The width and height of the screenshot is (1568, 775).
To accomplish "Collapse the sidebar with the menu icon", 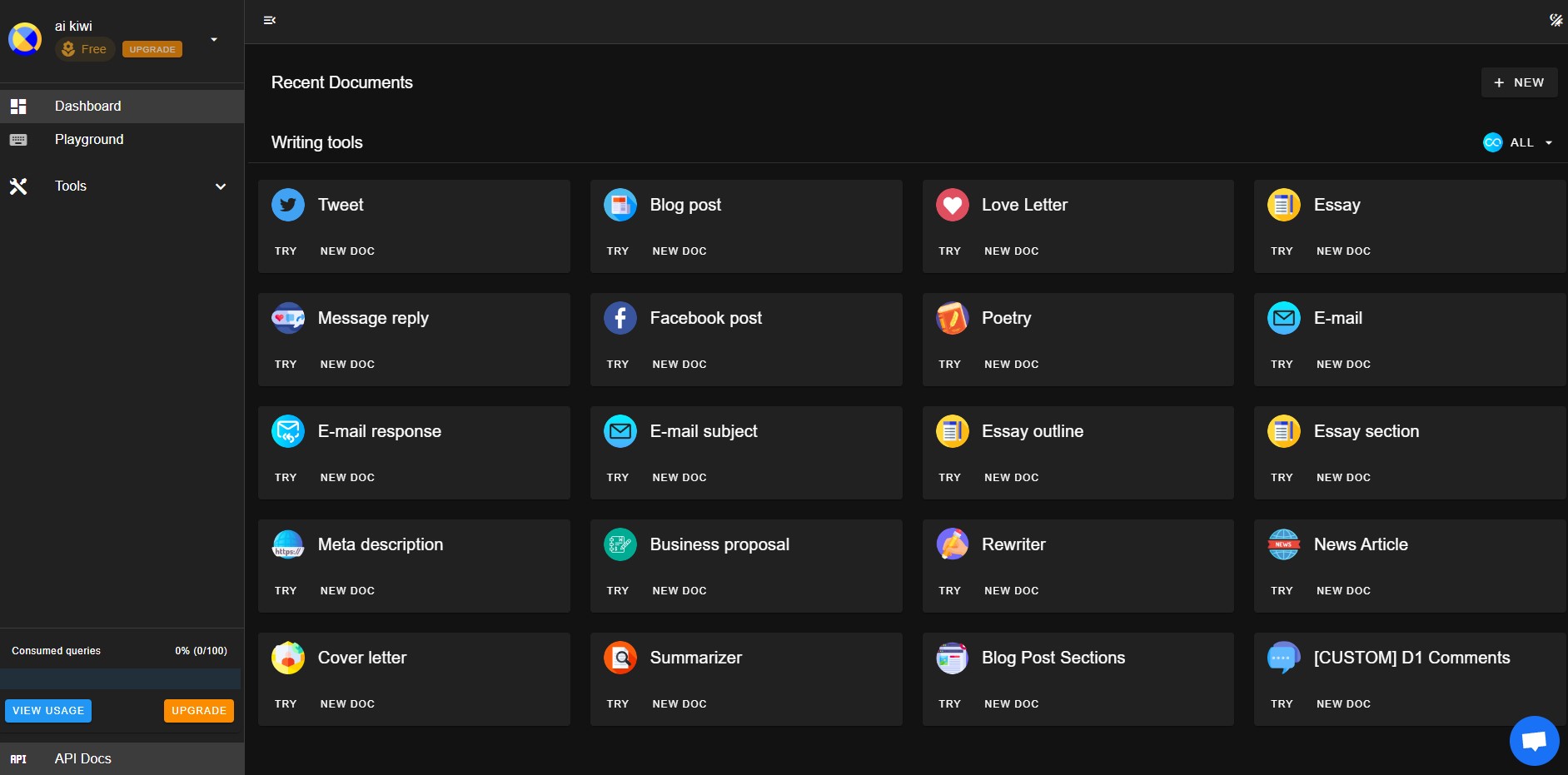I will tap(270, 20).
